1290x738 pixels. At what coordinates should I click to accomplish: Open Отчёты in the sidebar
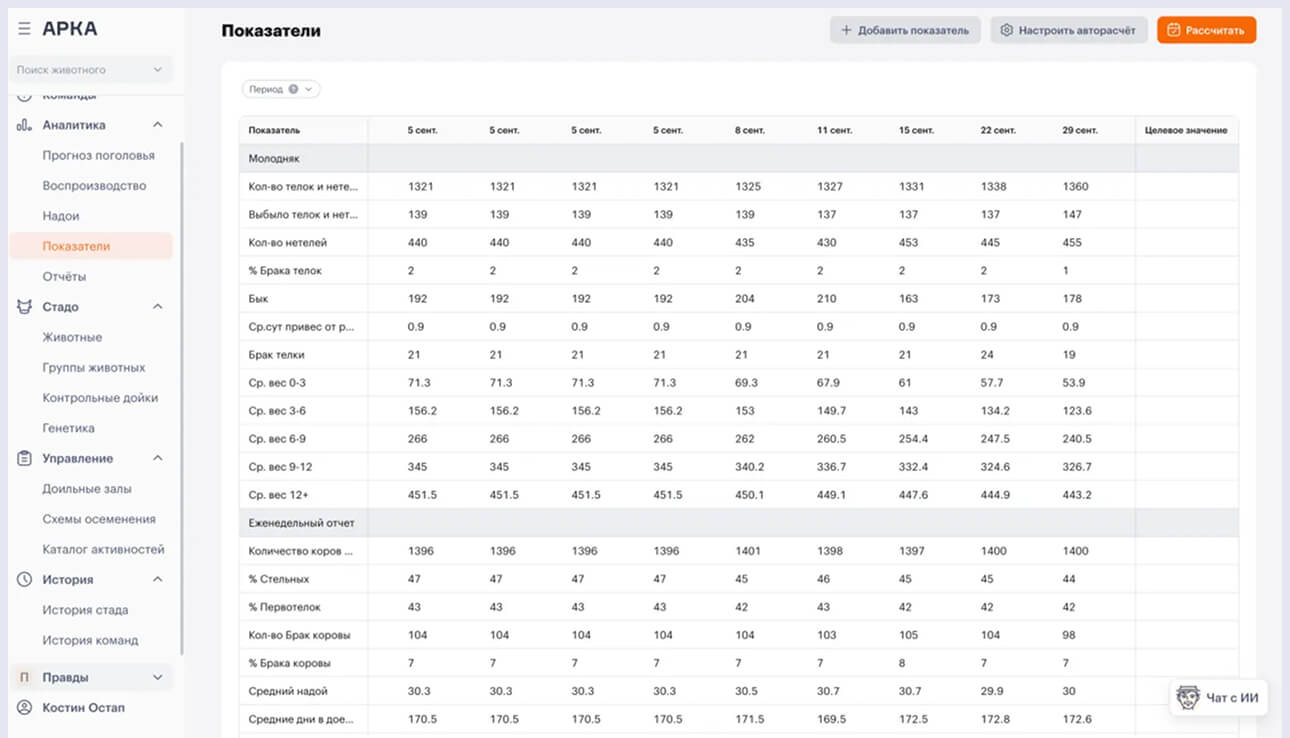[x=64, y=276]
